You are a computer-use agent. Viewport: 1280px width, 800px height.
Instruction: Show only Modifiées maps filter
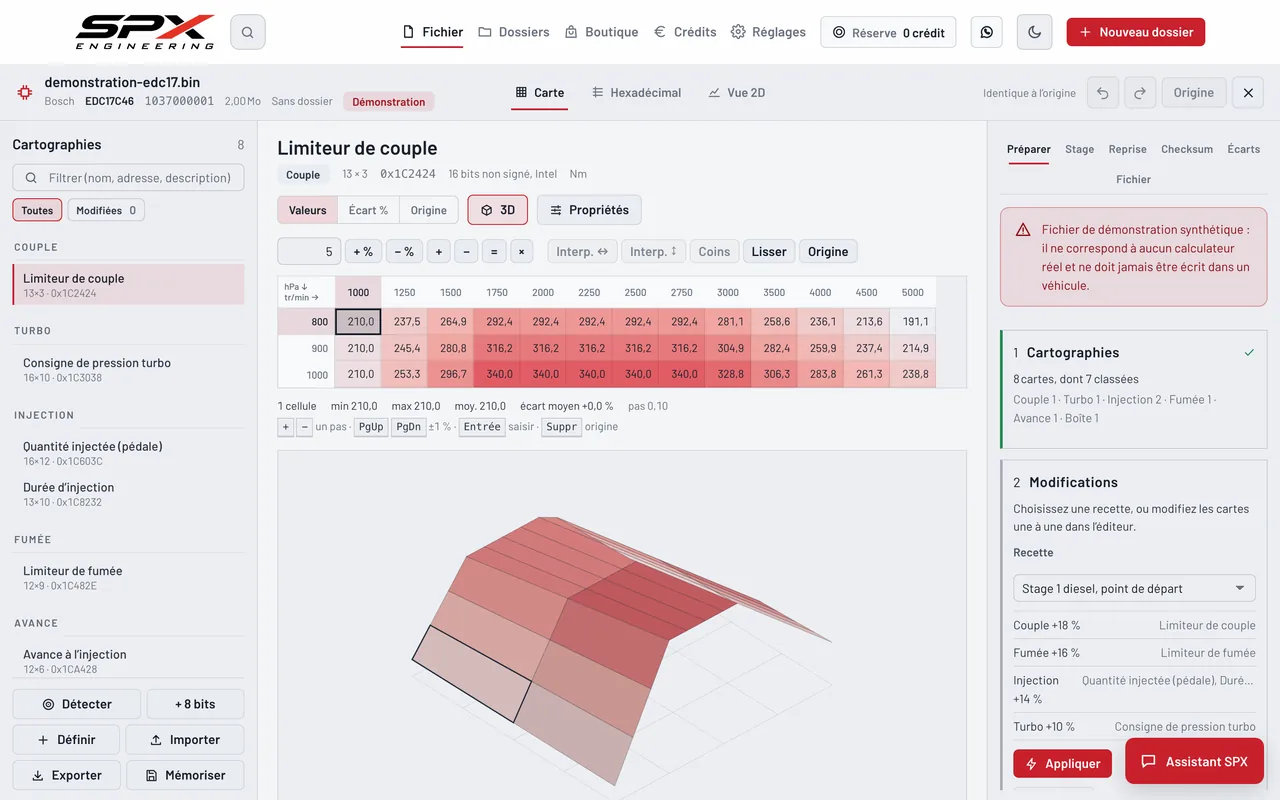pyautogui.click(x=106, y=210)
